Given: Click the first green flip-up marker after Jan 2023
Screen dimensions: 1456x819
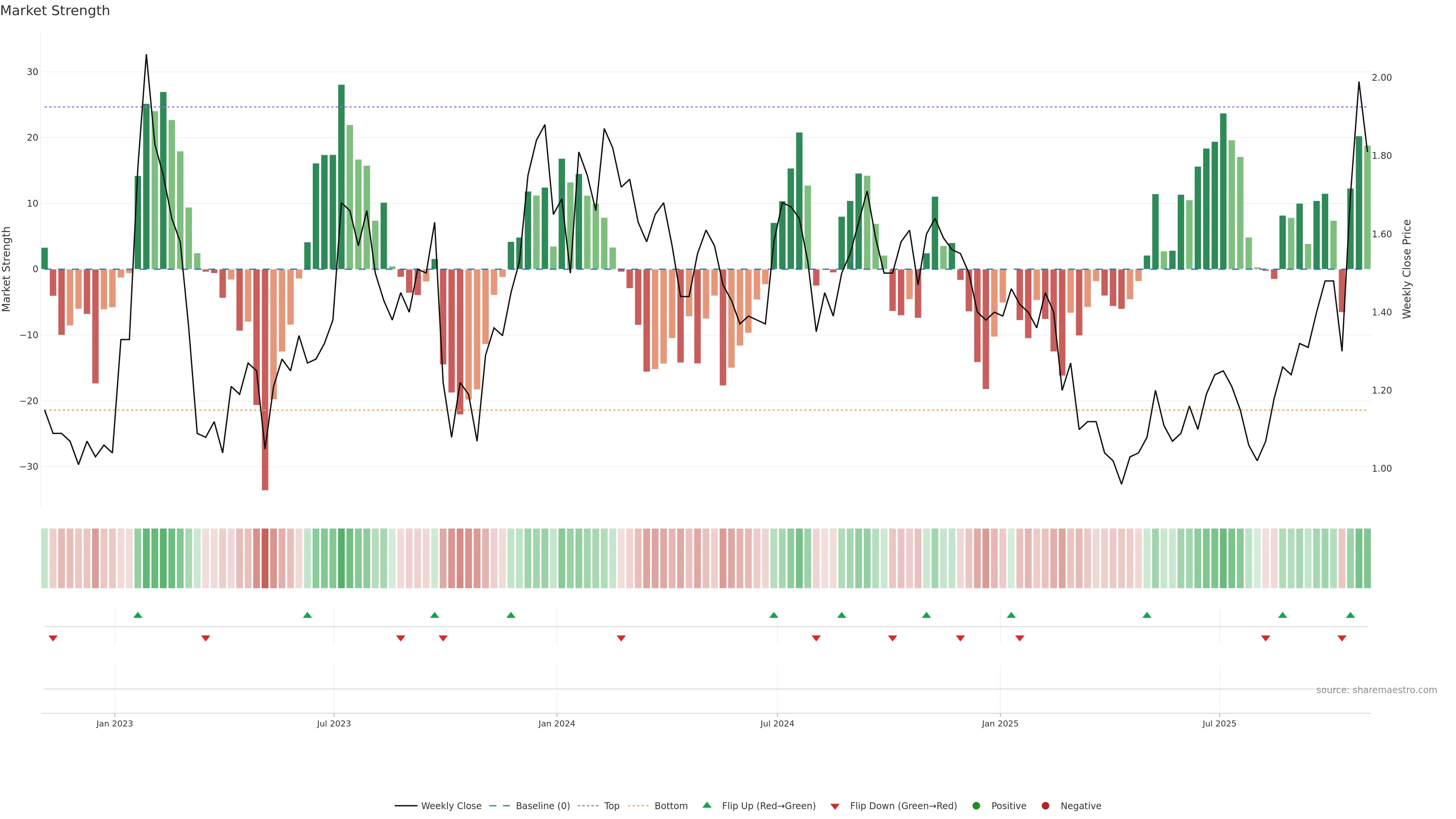Looking at the screenshot, I should tap(137, 615).
